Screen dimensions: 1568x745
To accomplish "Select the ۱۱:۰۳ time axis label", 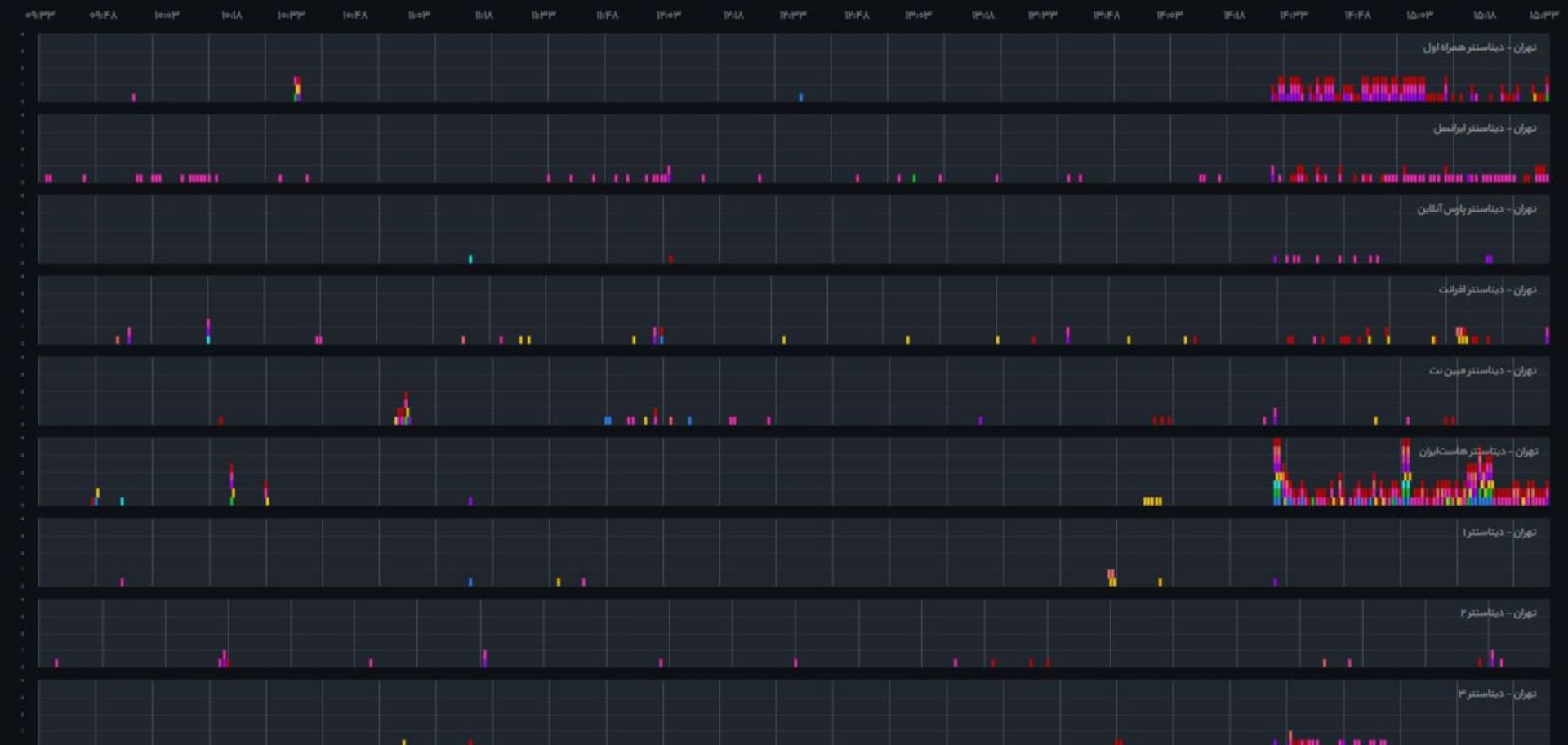I will [419, 16].
